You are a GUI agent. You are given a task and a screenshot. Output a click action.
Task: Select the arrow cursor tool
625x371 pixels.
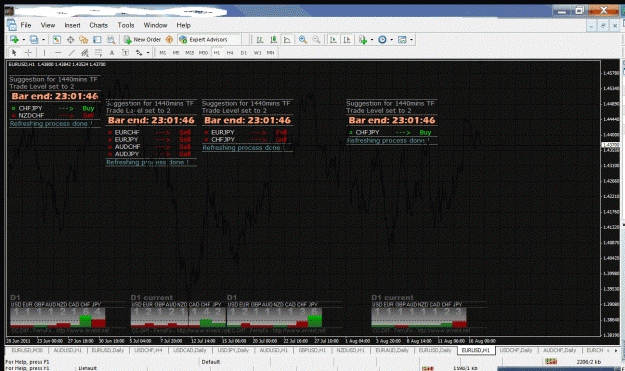(14, 53)
